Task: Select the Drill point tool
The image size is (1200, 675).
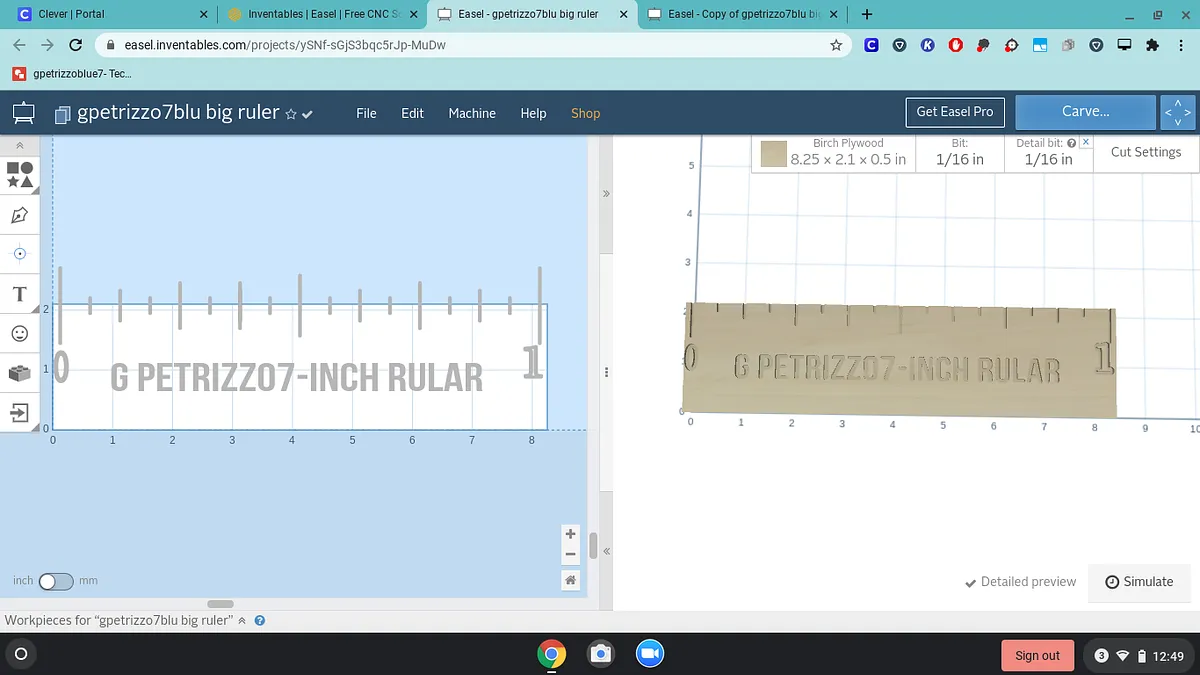Action: pos(20,254)
